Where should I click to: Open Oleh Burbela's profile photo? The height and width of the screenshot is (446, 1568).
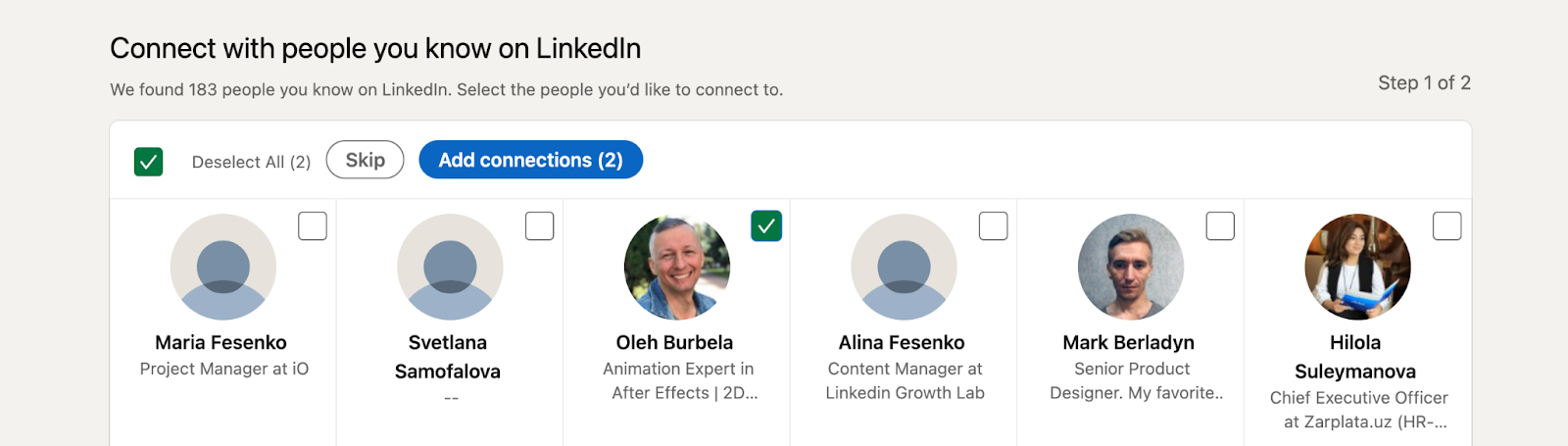[677, 267]
